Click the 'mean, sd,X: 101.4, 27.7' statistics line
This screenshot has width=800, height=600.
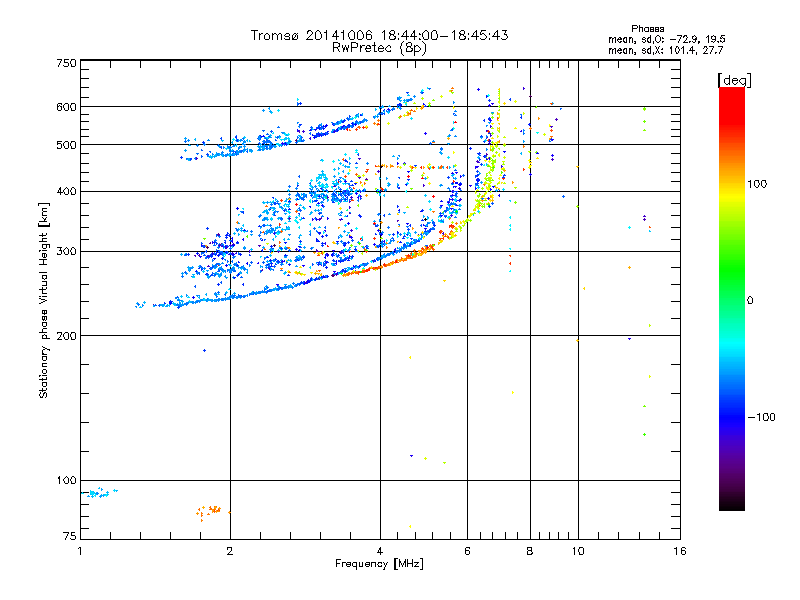tap(665, 50)
